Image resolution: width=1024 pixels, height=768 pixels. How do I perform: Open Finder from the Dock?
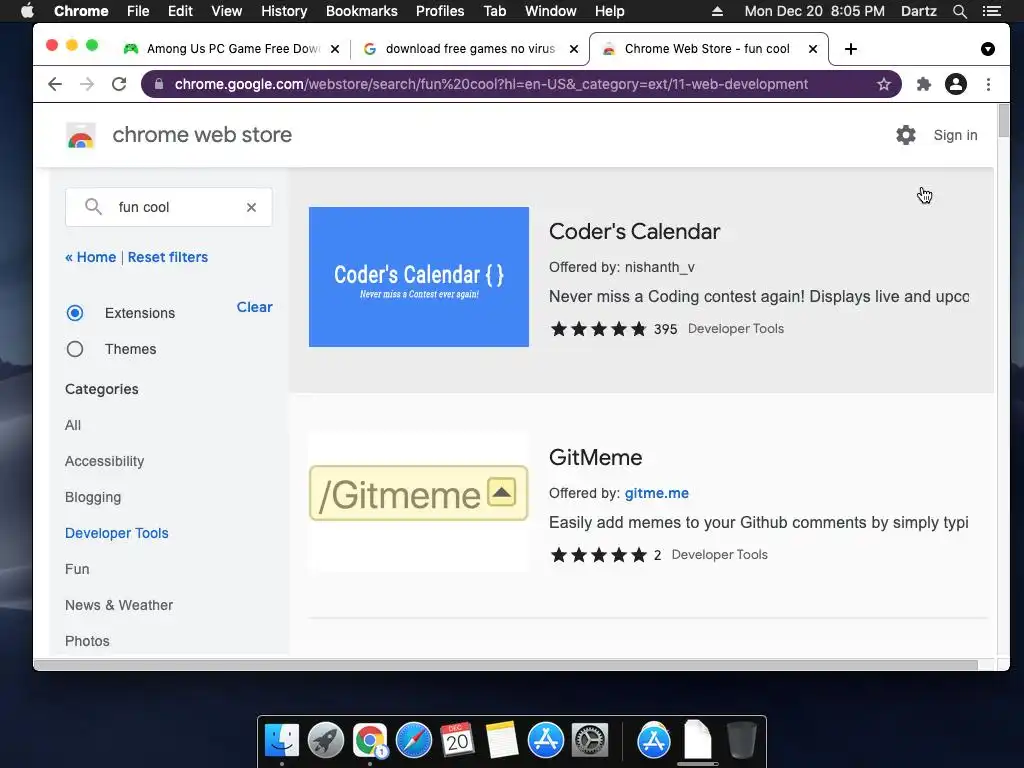click(x=281, y=741)
